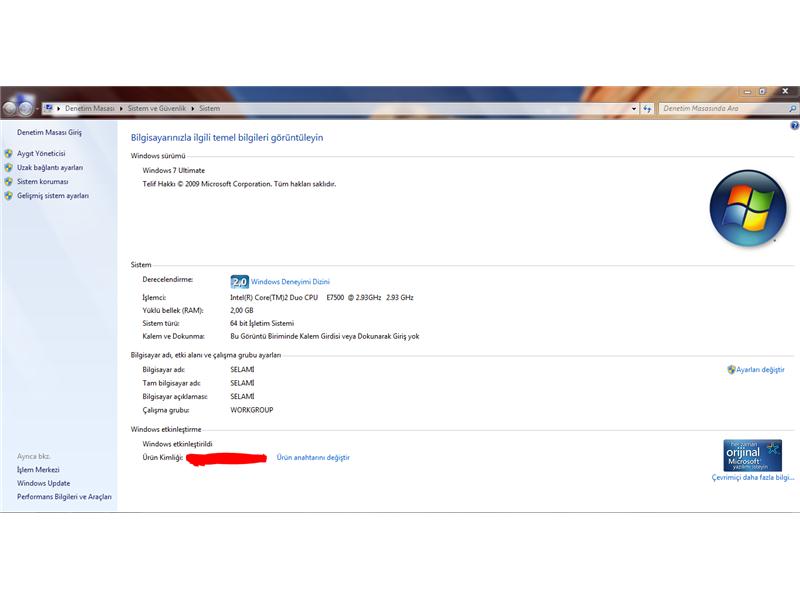The height and width of the screenshot is (600, 800).
Task: Click Windows 7 Ultimate edition text
Action: pyautogui.click(x=173, y=170)
